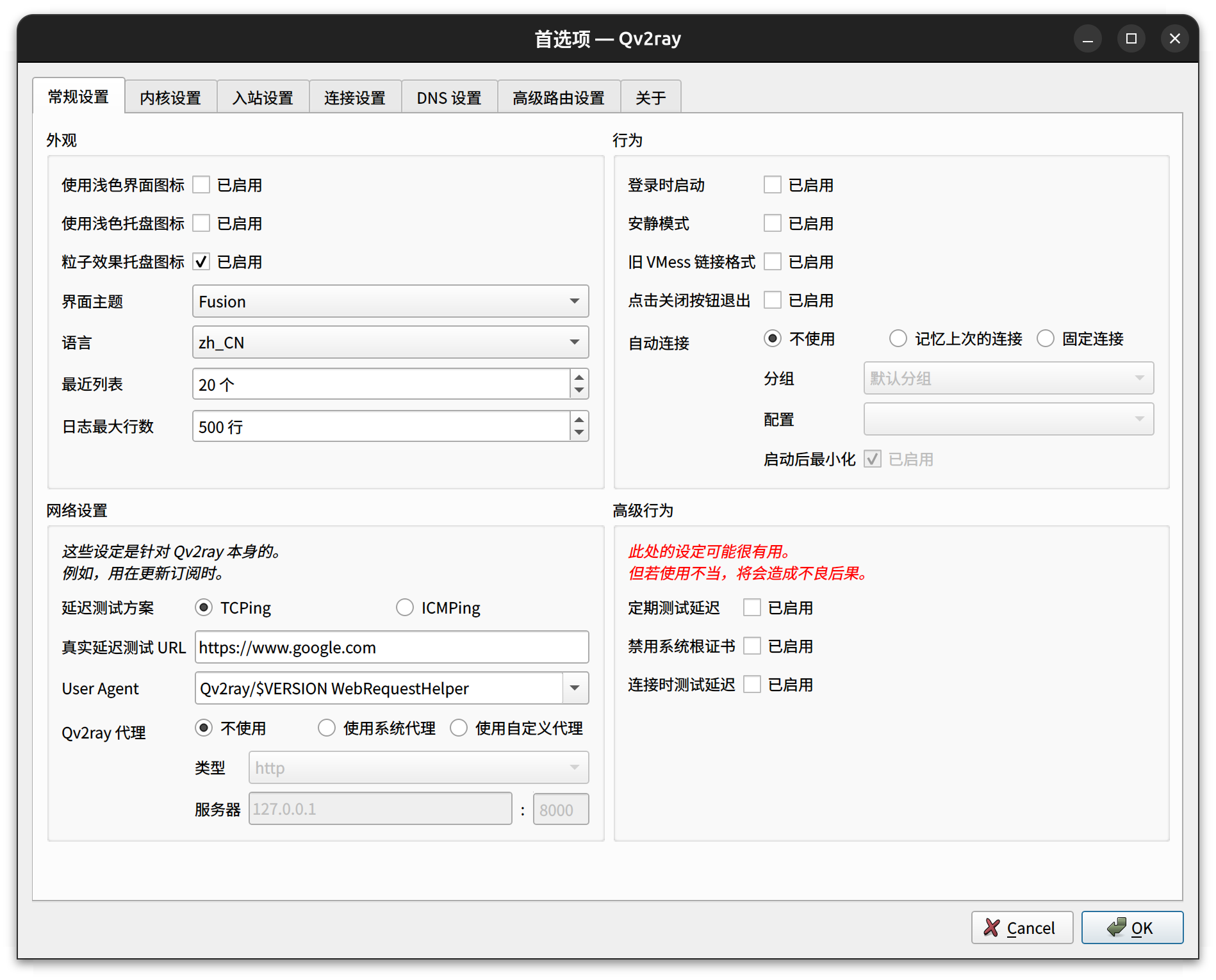Click the Cancel button

click(1022, 927)
